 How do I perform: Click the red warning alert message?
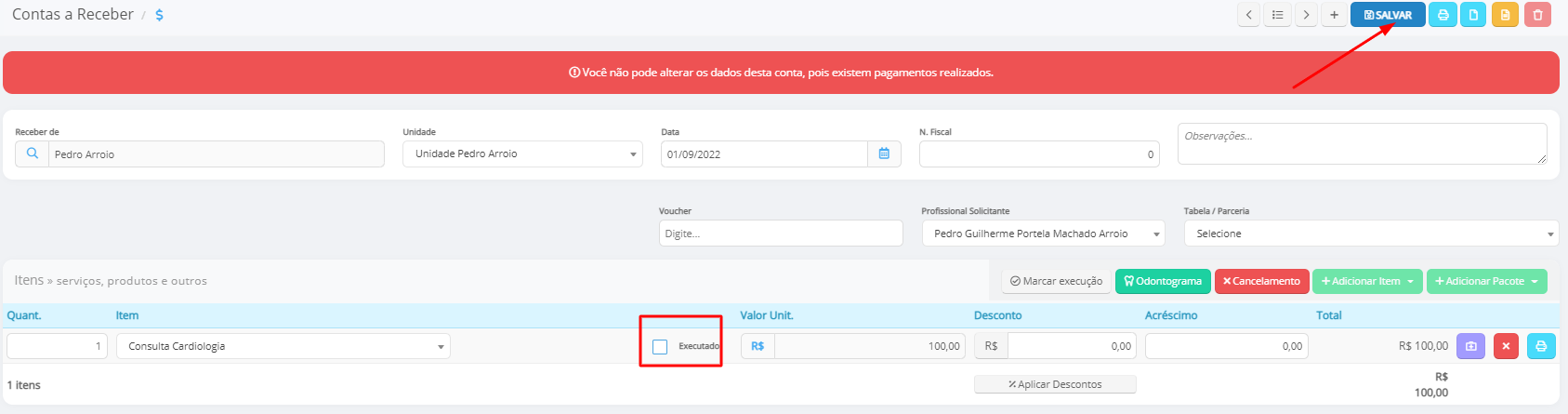point(781,73)
